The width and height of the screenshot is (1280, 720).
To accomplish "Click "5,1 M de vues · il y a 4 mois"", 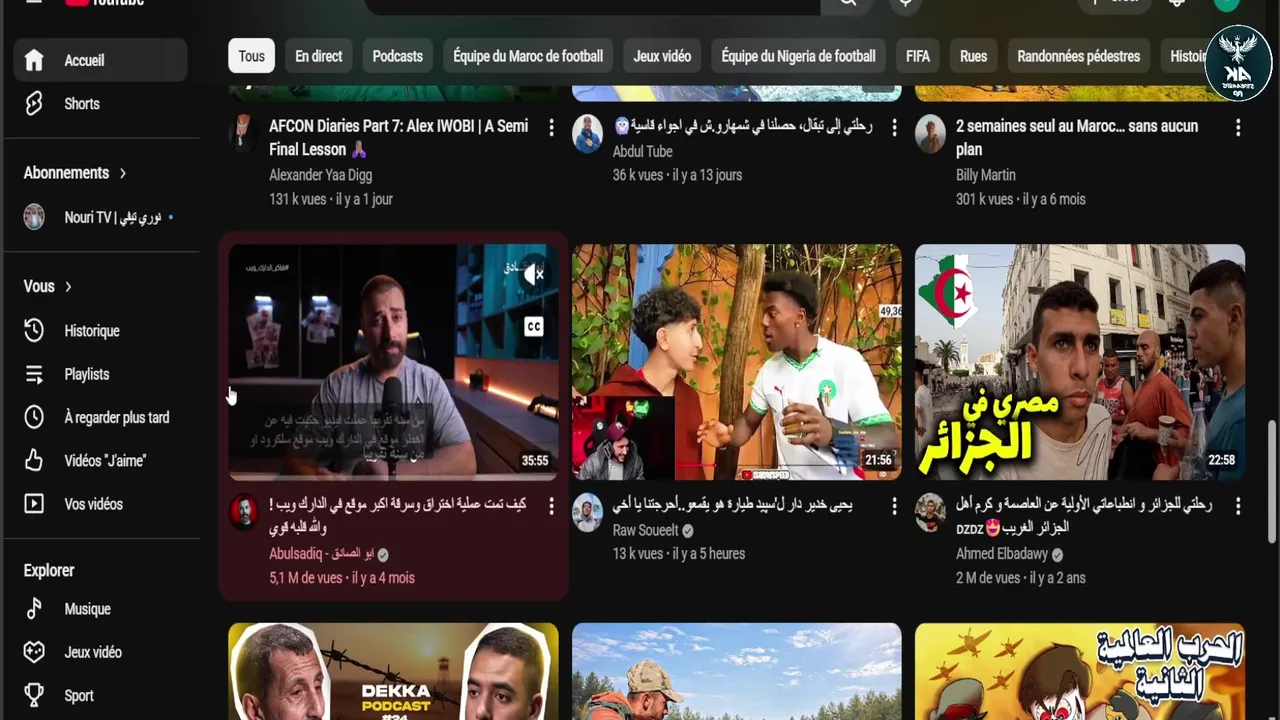I will (x=342, y=578).
